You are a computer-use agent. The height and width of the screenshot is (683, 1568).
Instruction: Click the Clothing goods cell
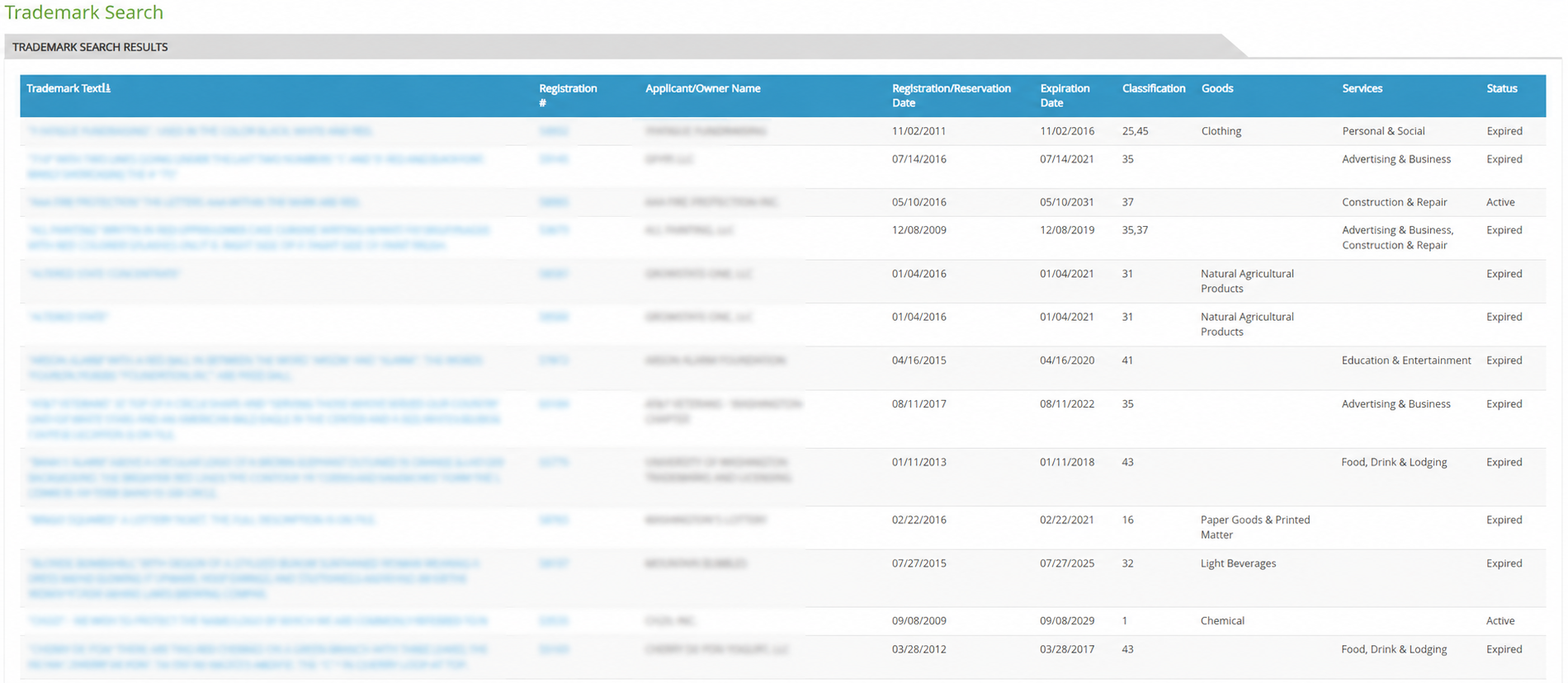pyautogui.click(x=1221, y=131)
